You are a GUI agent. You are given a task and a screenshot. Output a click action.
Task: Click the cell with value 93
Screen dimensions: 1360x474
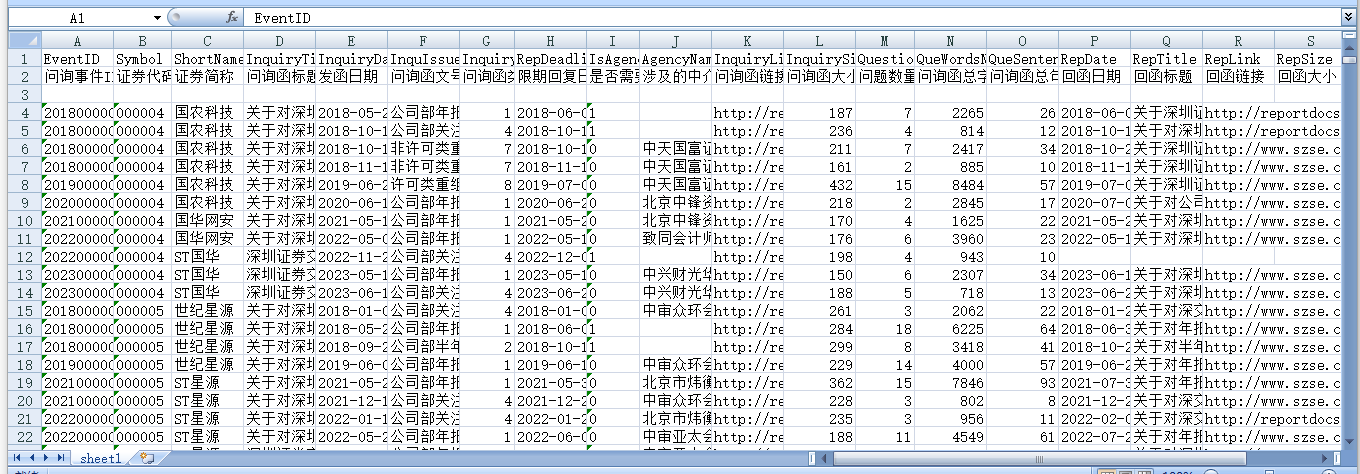tap(1022, 383)
